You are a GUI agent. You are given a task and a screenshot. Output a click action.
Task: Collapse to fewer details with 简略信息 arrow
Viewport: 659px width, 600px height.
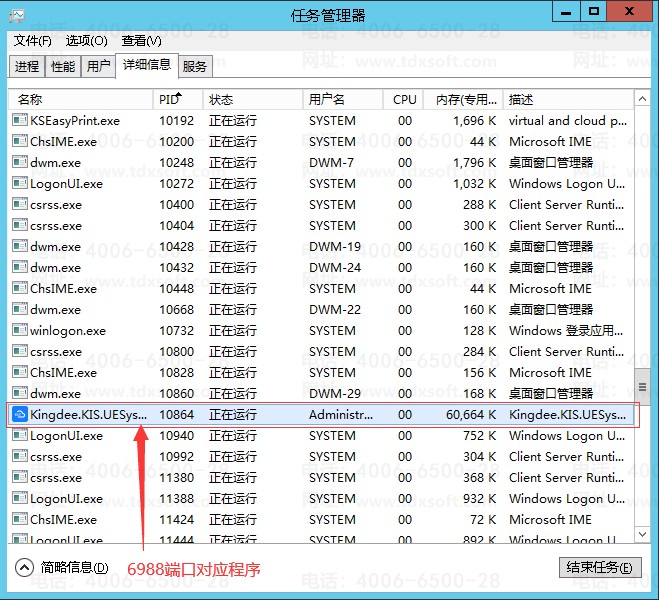24,568
